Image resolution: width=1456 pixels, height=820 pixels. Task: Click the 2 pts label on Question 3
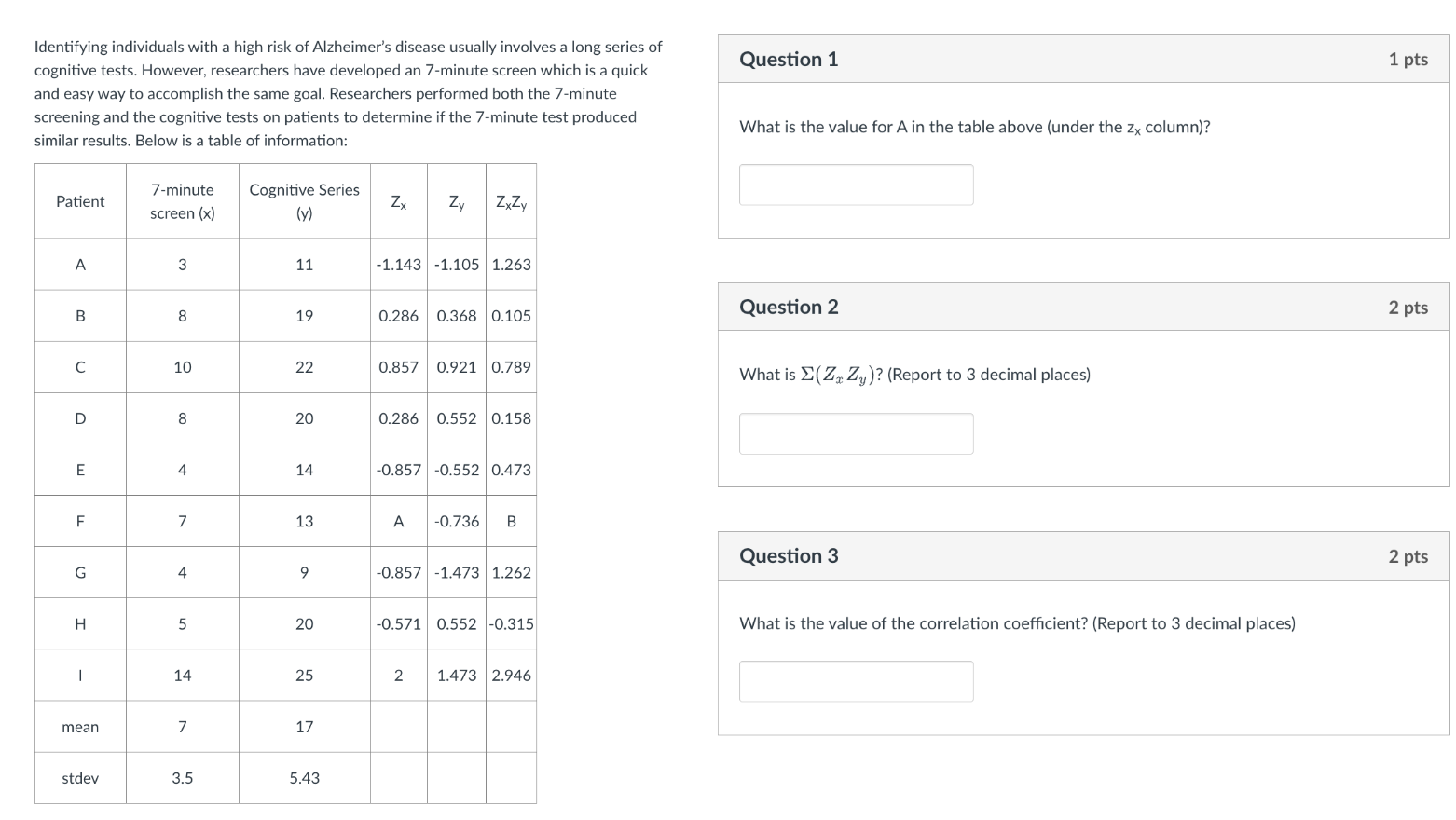[1408, 555]
